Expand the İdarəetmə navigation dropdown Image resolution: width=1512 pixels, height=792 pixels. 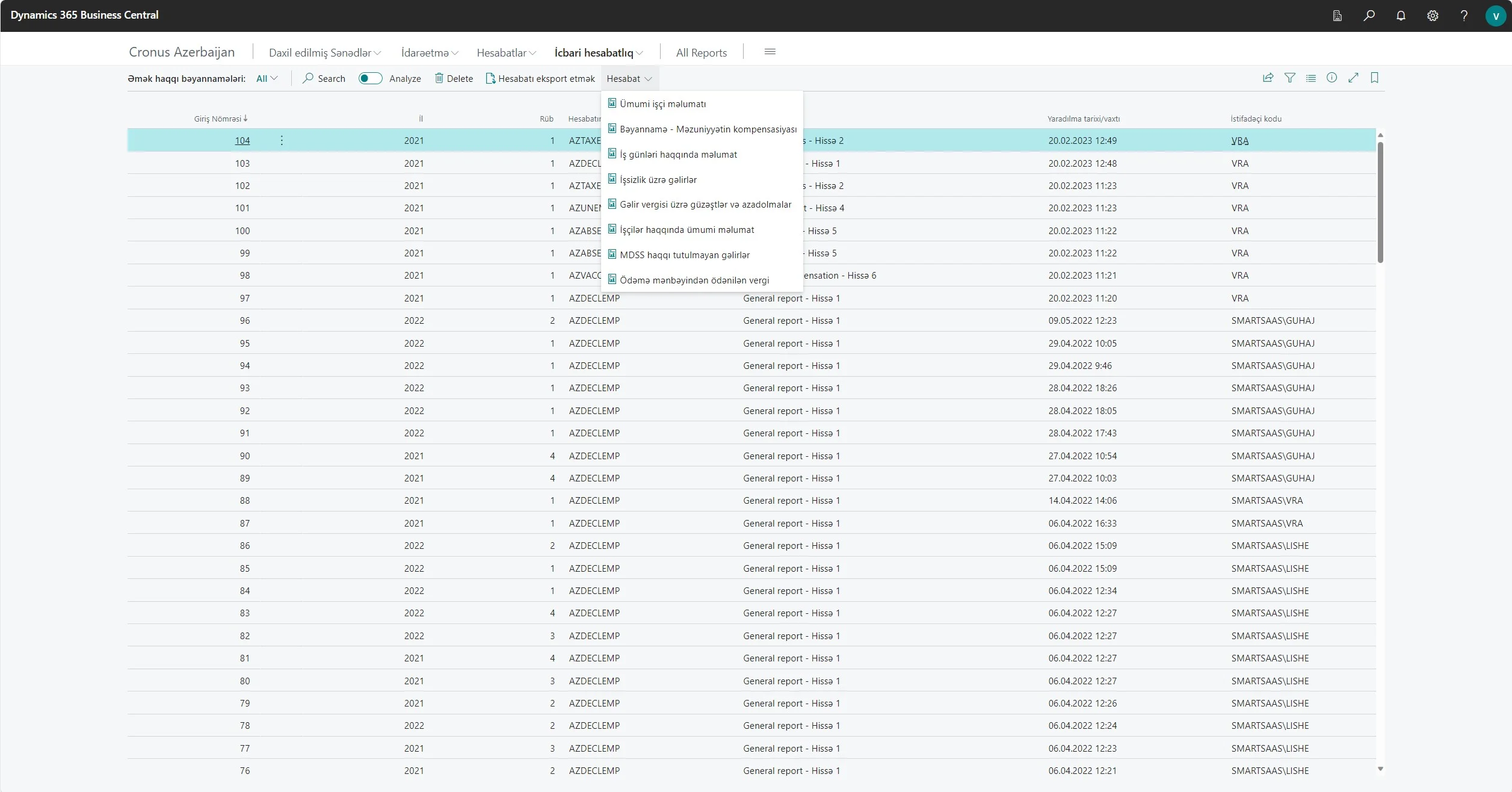click(429, 53)
